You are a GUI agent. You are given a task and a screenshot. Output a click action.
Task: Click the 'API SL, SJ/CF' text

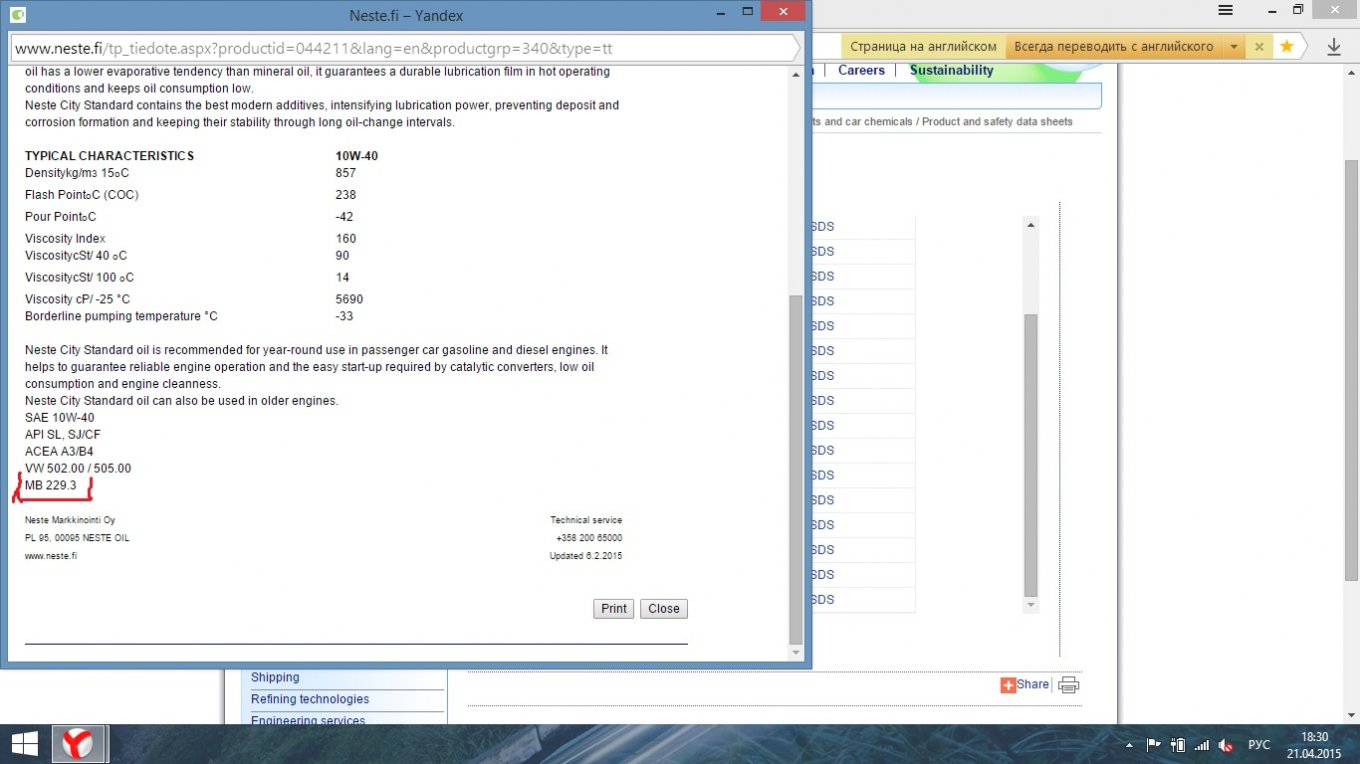63,435
